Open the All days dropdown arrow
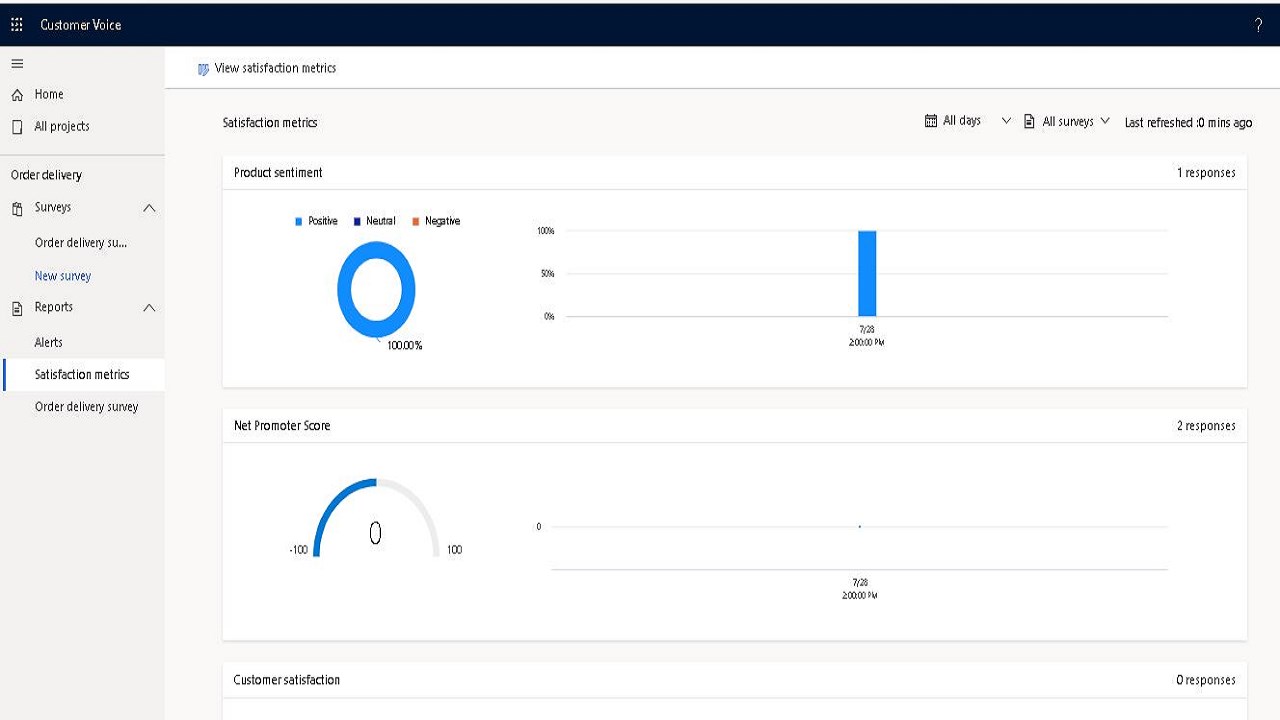The height and width of the screenshot is (720, 1280). click(1006, 121)
